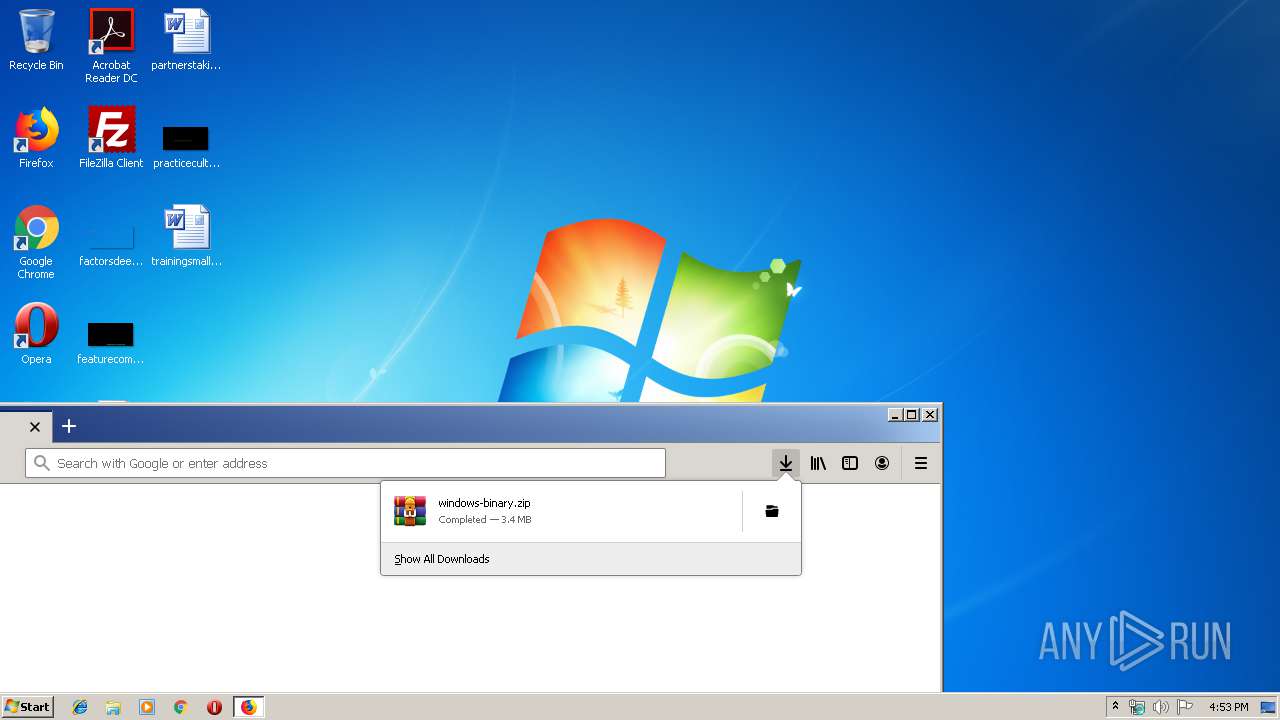
Task: Launch Chrome from the taskbar
Action: (x=181, y=707)
